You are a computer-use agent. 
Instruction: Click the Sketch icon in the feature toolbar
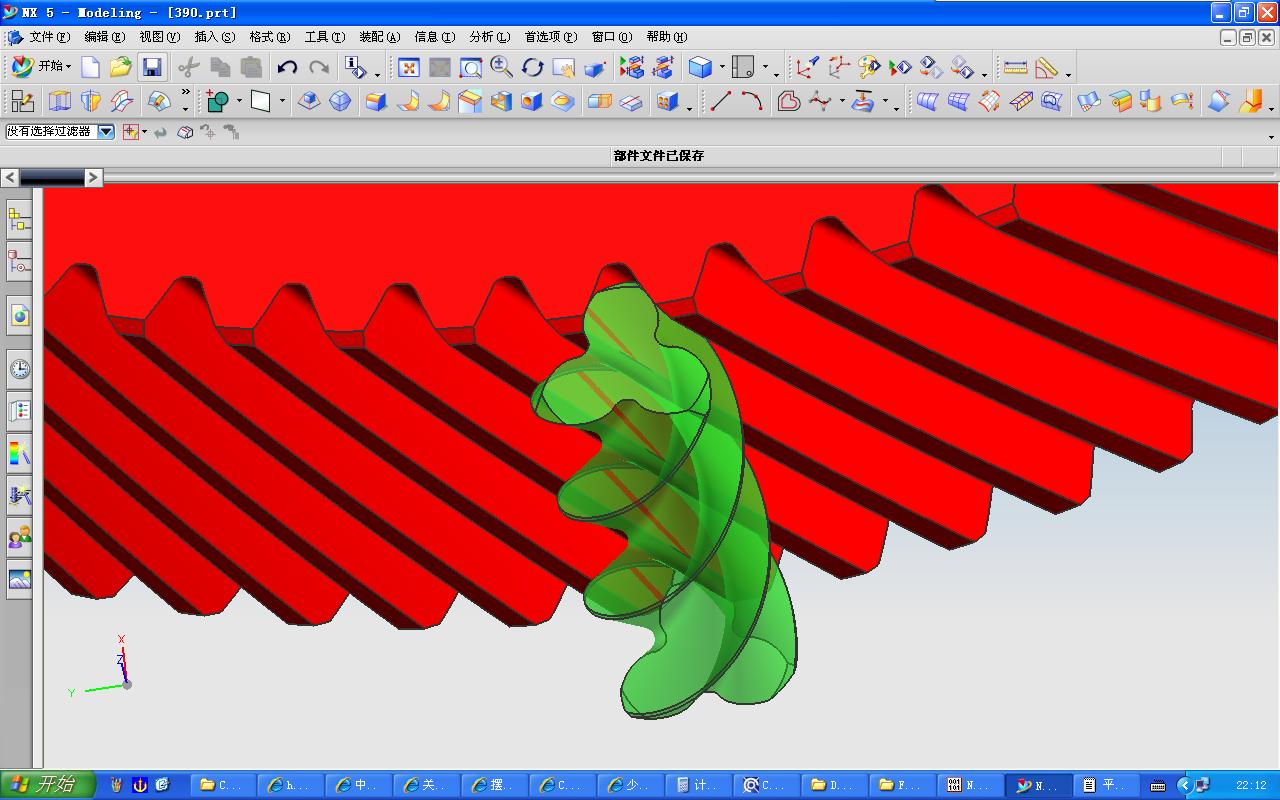tap(22, 101)
